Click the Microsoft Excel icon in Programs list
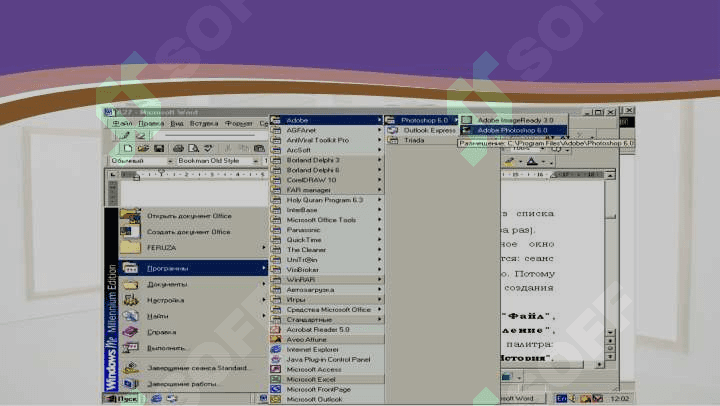The width and height of the screenshot is (720, 406). [x=276, y=379]
